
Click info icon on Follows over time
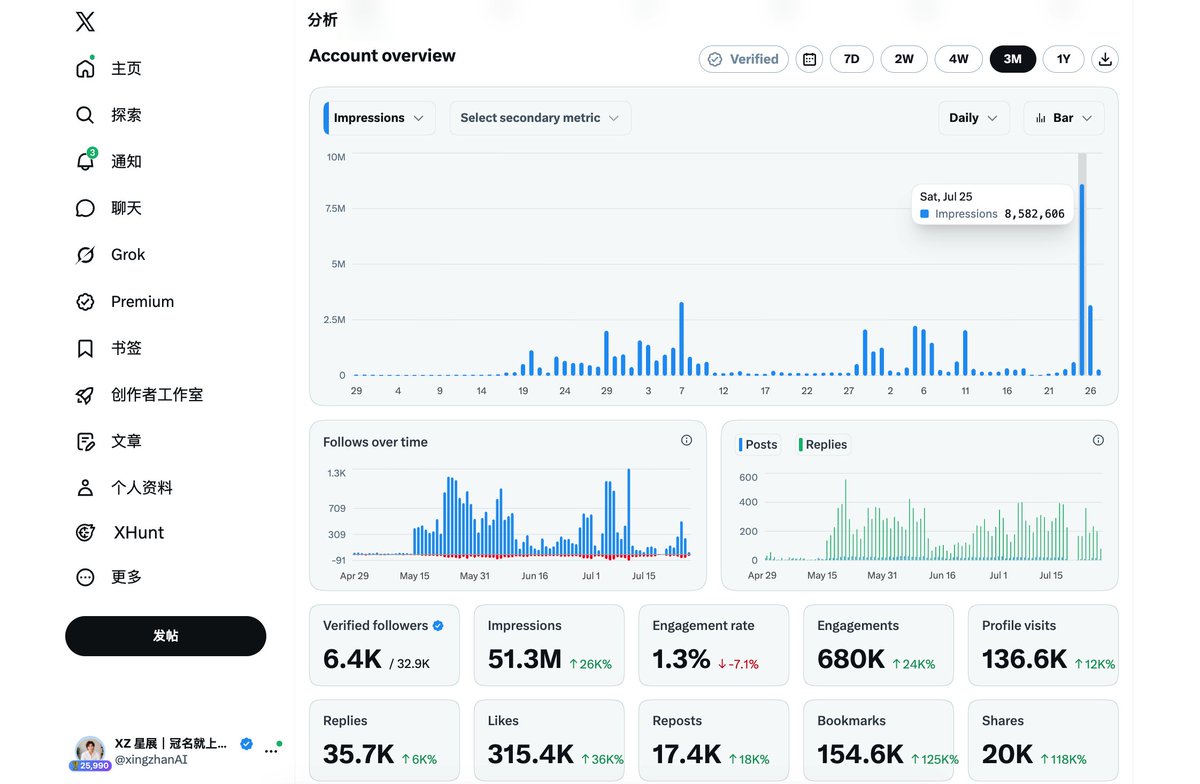pos(686,440)
